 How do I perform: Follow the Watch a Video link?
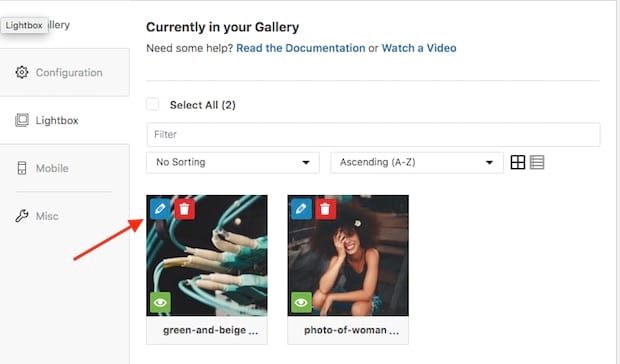click(x=419, y=48)
